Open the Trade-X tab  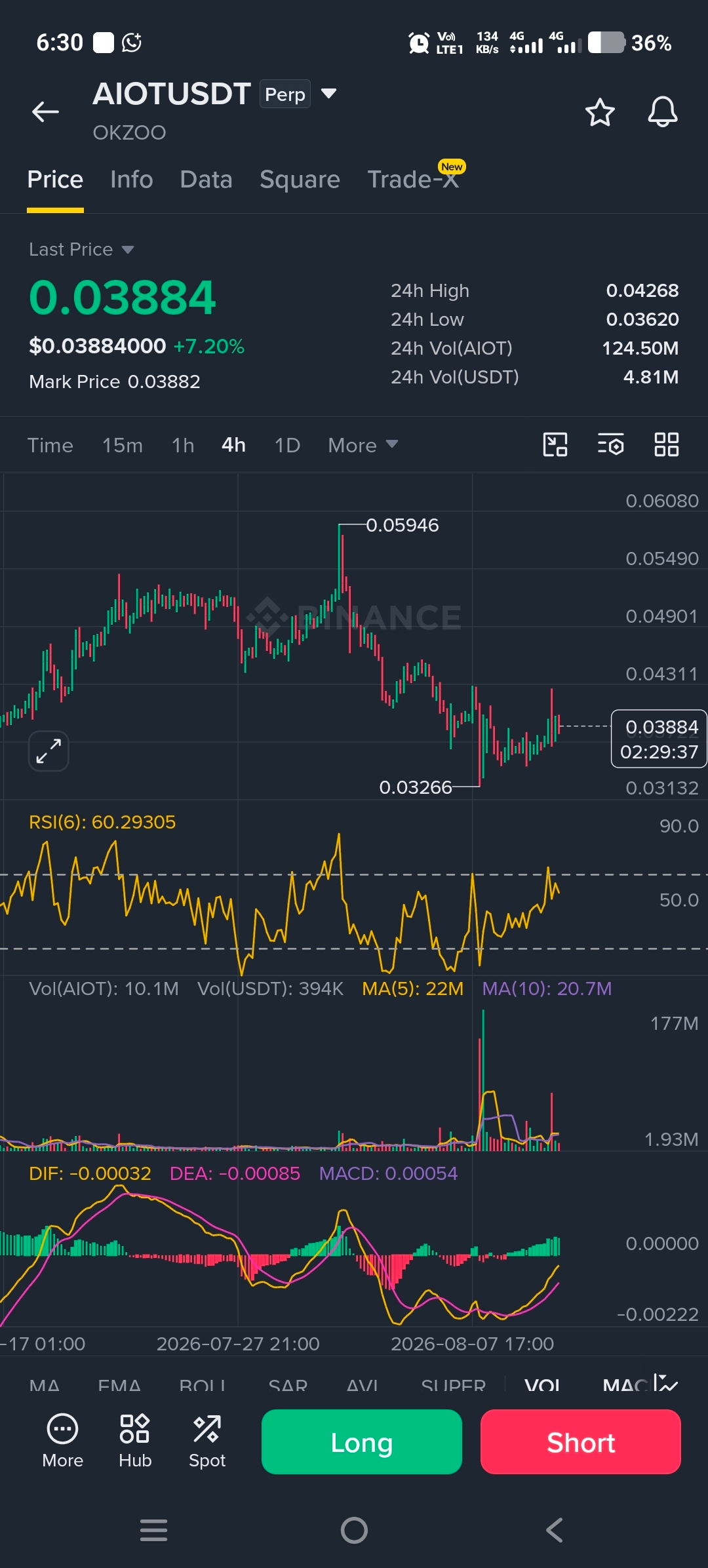(x=413, y=180)
